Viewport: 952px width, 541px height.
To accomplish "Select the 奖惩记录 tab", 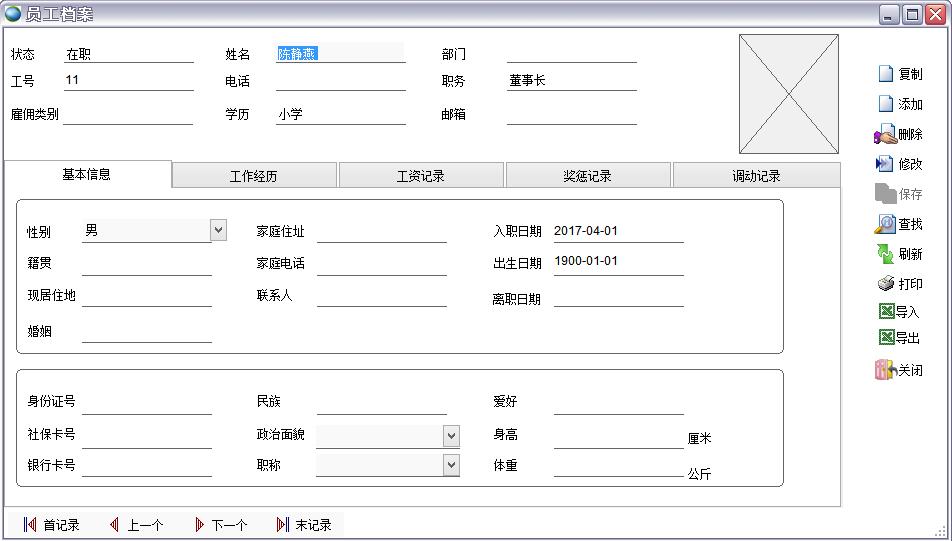I will 588,176.
